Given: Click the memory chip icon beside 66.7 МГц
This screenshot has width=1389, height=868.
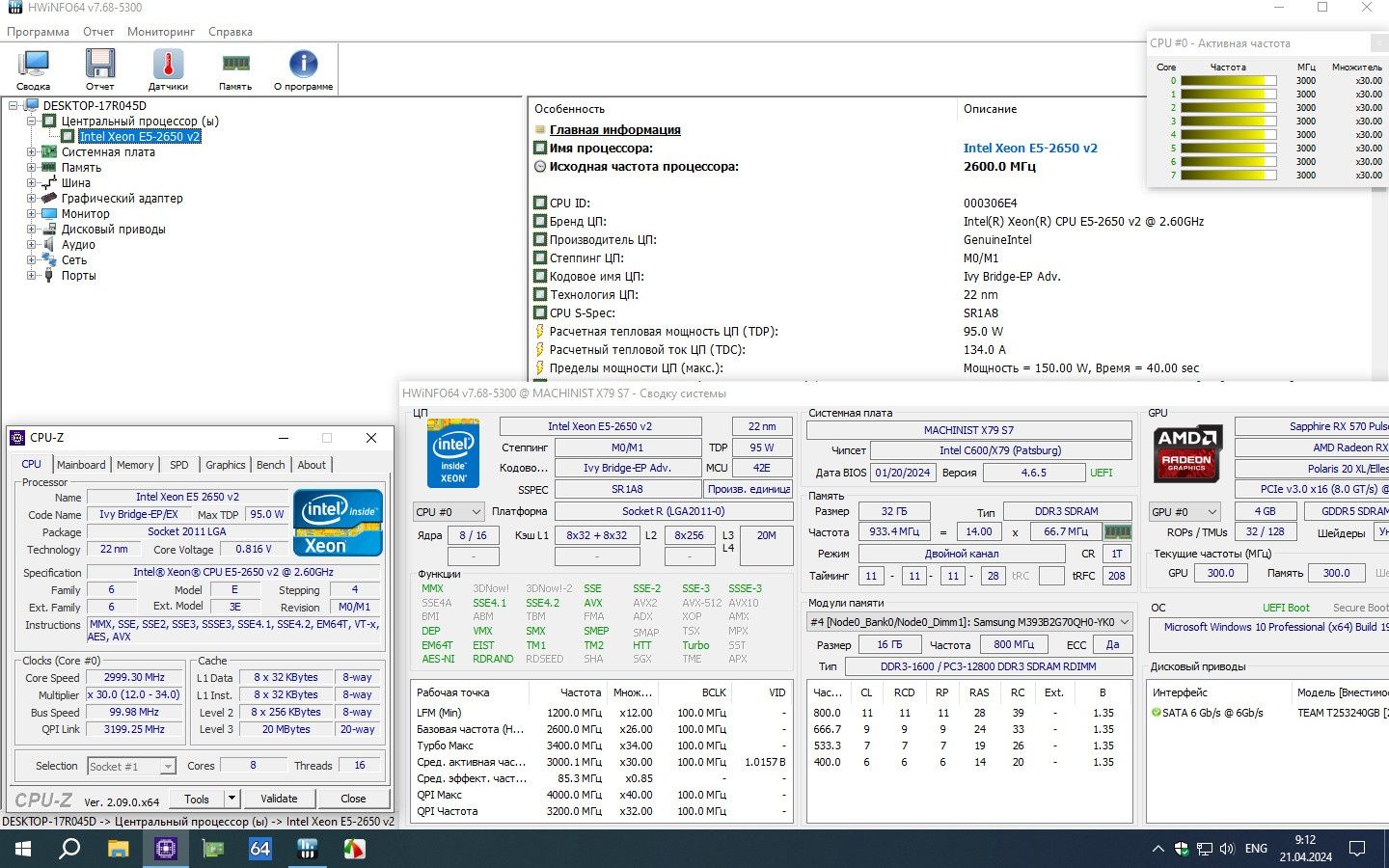Looking at the screenshot, I should [x=1117, y=531].
